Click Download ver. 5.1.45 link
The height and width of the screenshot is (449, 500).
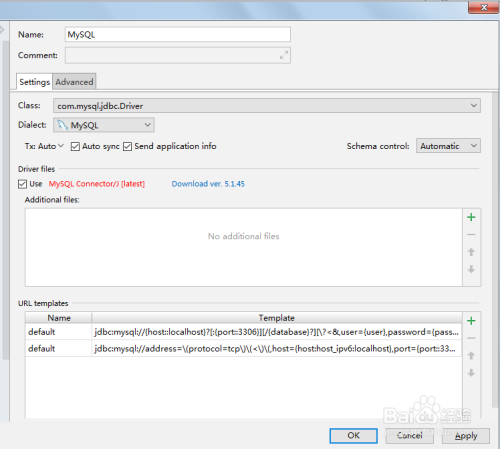(208, 184)
